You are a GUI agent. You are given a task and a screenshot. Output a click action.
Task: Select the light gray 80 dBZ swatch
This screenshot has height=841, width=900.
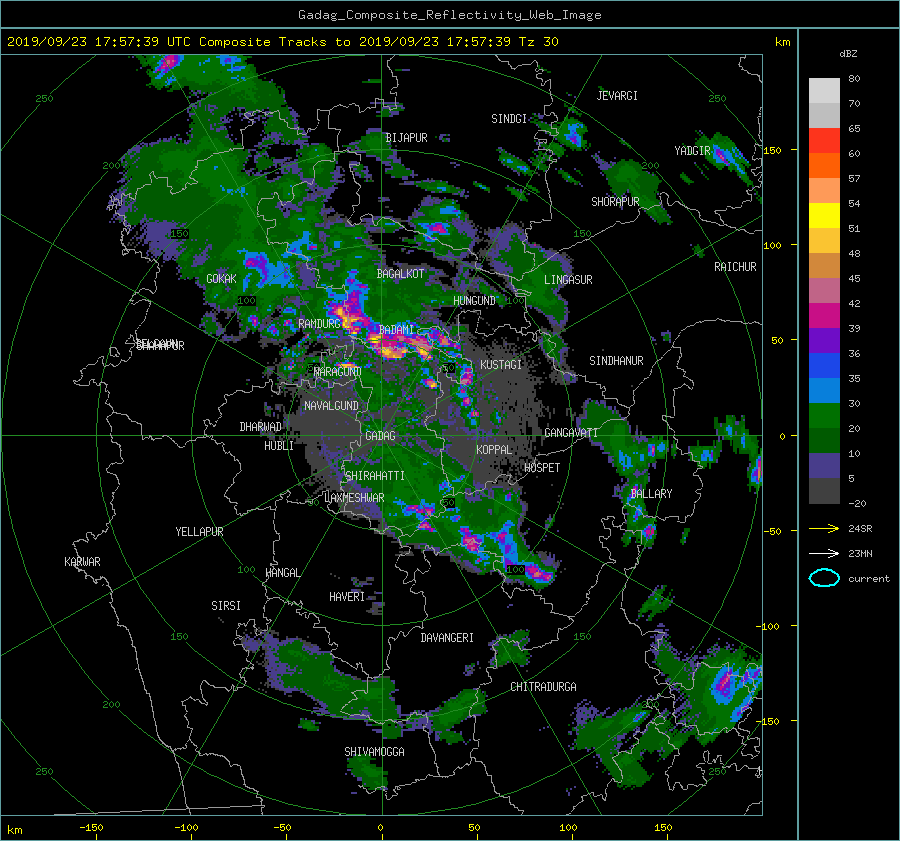[824, 90]
